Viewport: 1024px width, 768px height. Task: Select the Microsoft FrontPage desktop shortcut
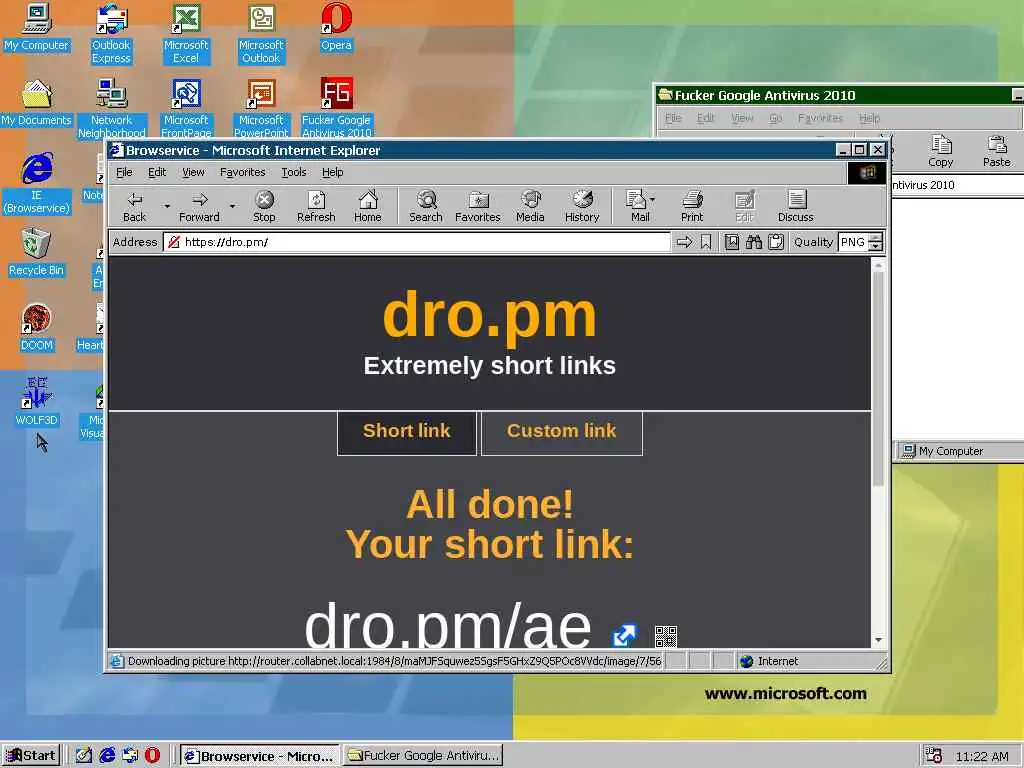186,108
